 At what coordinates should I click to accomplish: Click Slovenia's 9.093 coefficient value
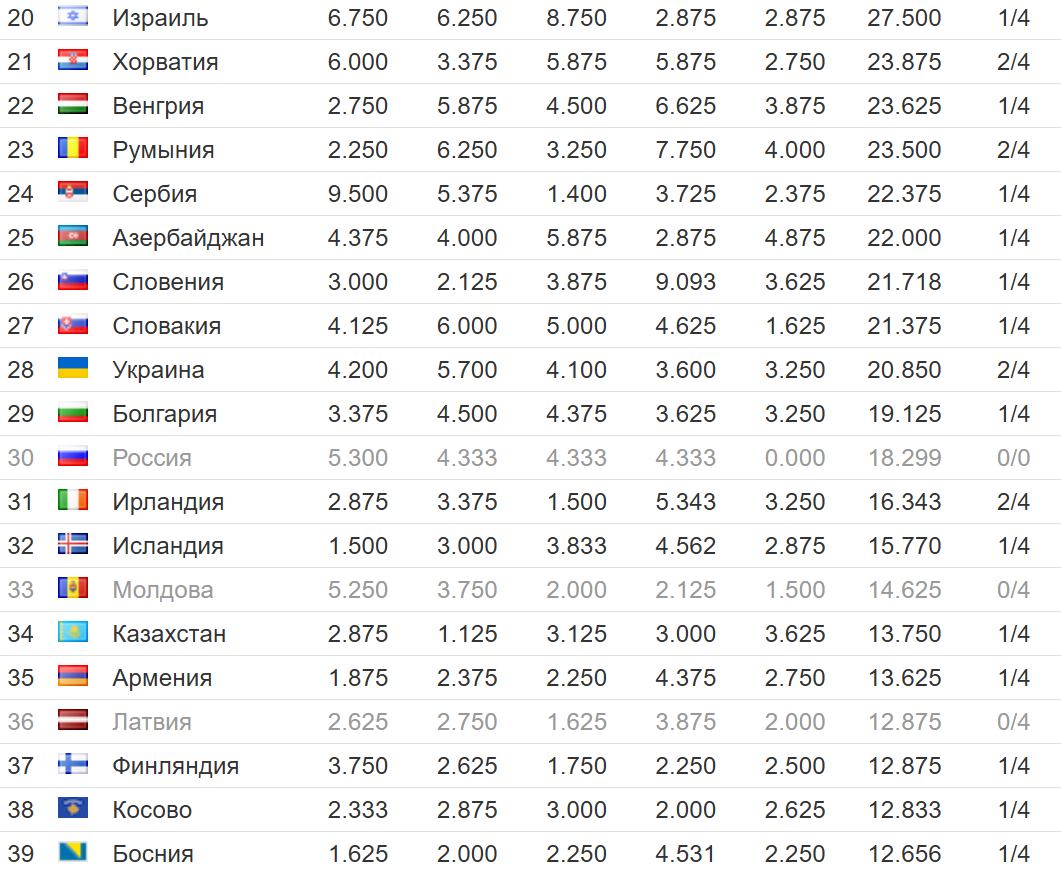tap(686, 282)
